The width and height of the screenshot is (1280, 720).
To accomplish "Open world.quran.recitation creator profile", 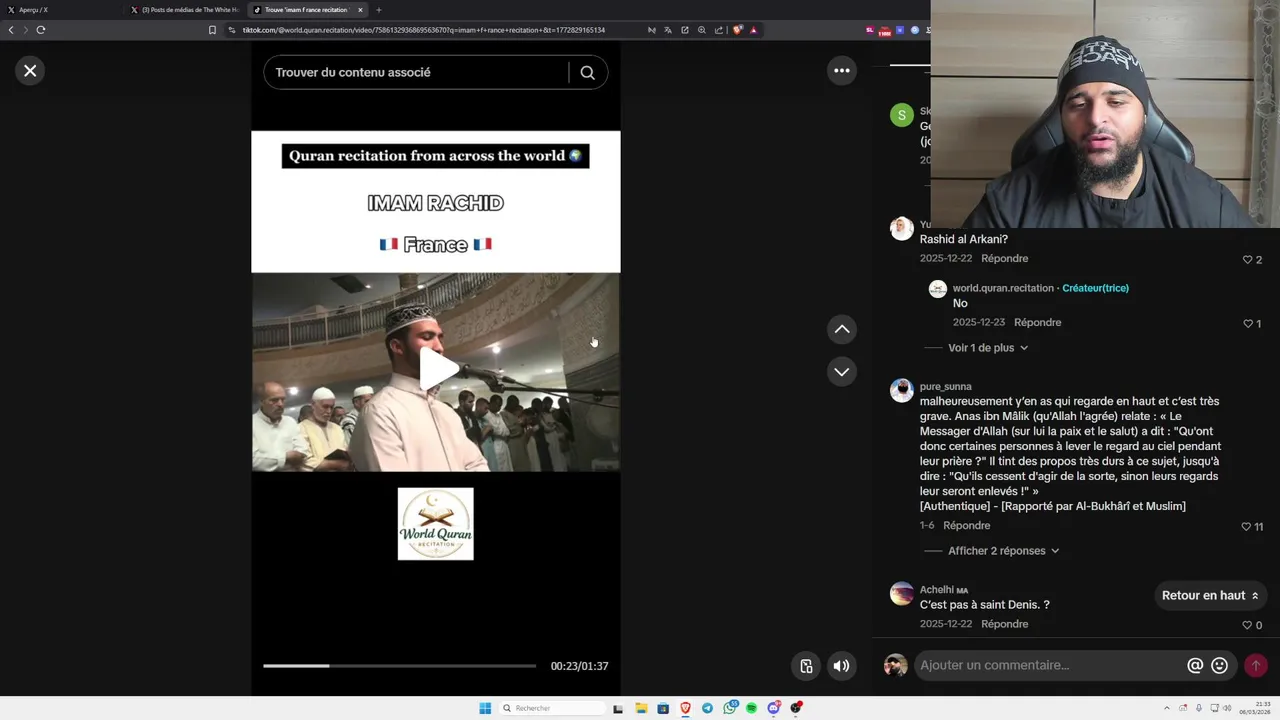I will (x=1003, y=288).
